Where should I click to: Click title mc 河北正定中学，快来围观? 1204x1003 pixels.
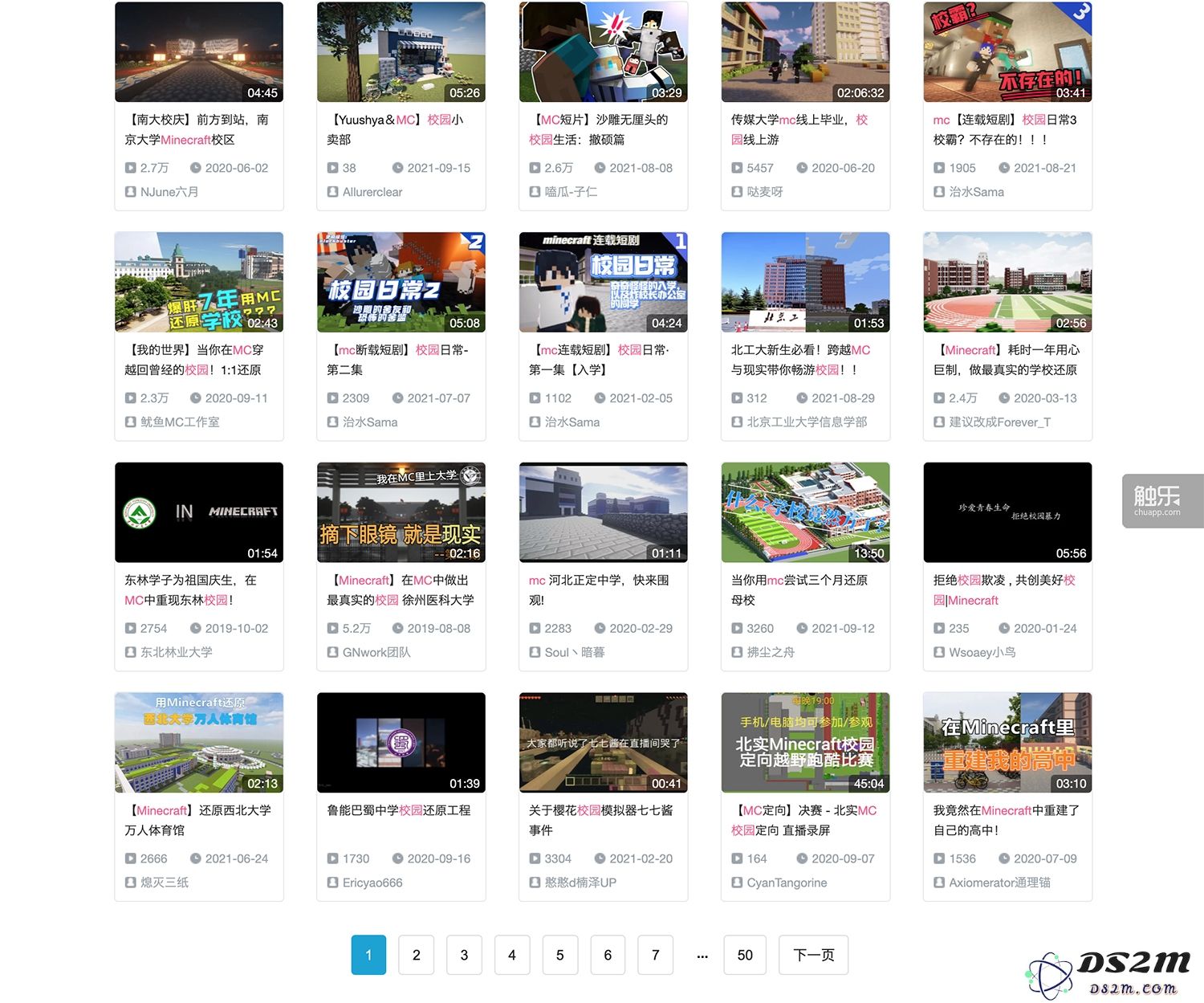click(x=599, y=590)
